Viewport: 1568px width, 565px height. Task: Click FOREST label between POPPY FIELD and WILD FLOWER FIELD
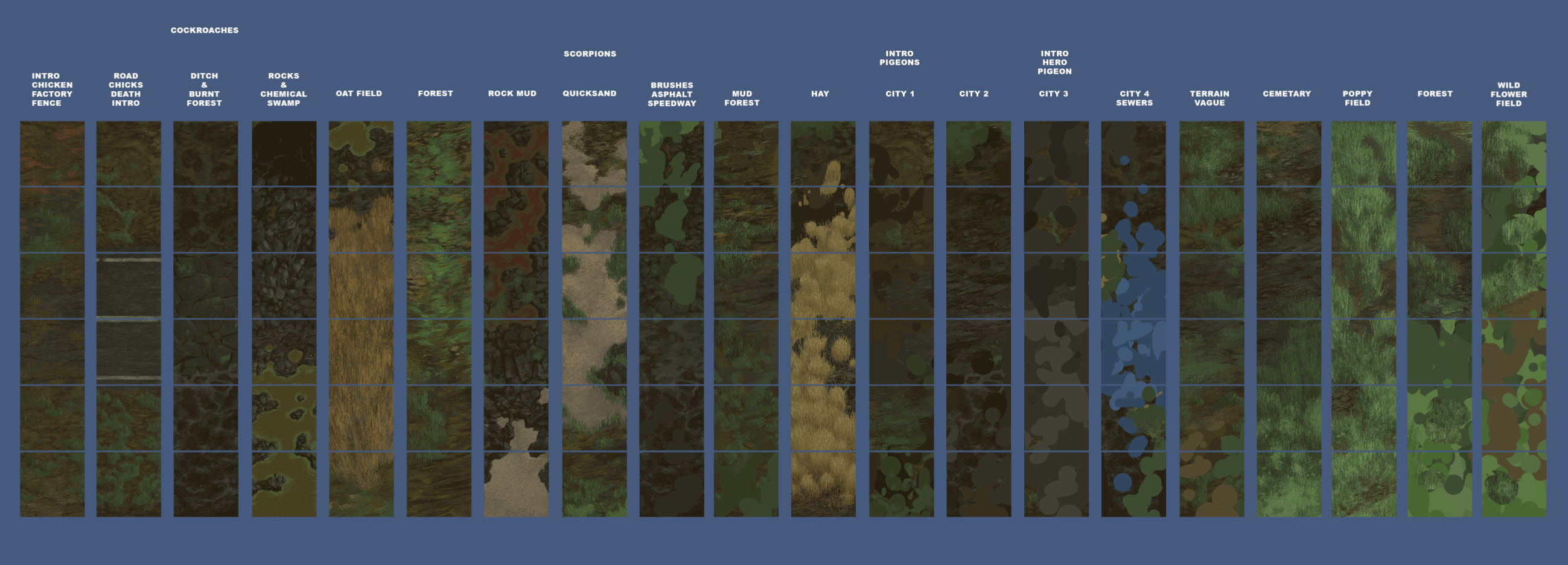pos(1435,94)
